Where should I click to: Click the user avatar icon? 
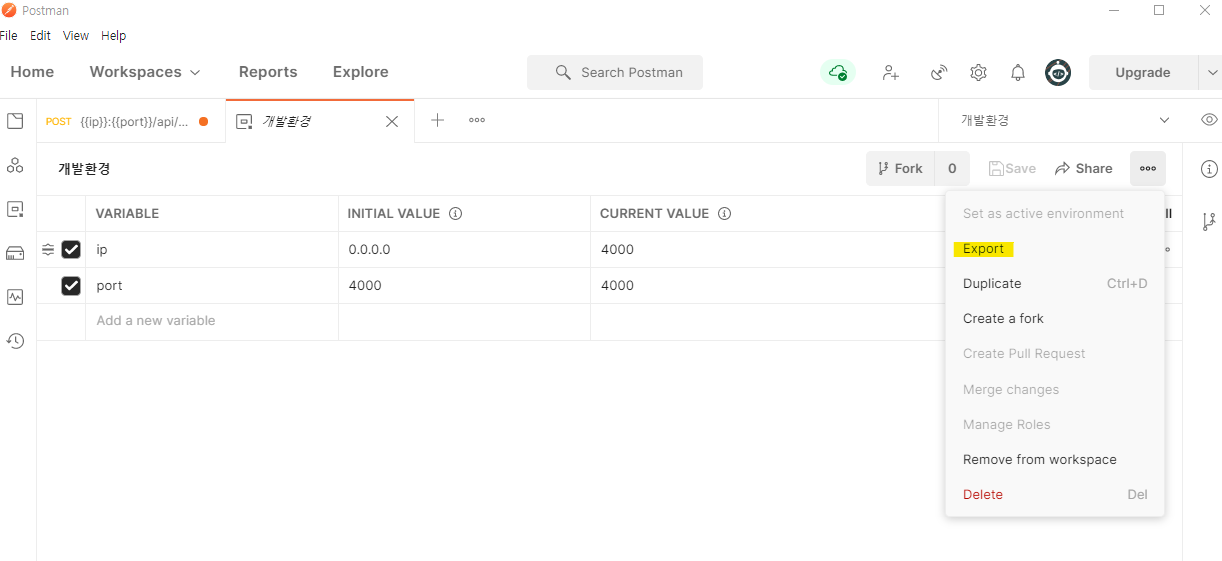click(1058, 72)
